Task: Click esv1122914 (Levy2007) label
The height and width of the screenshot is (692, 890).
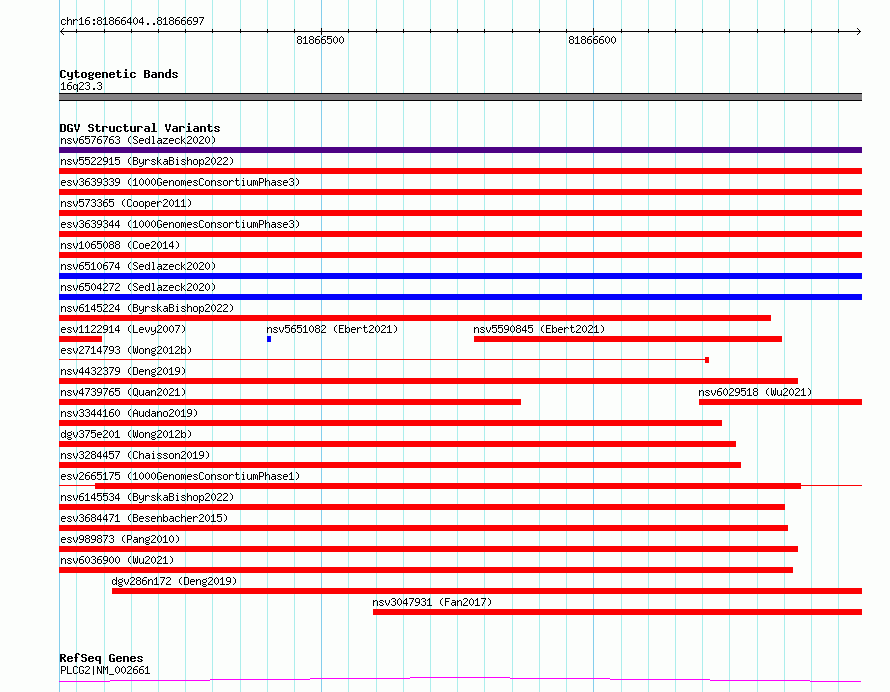Action: click(x=123, y=329)
